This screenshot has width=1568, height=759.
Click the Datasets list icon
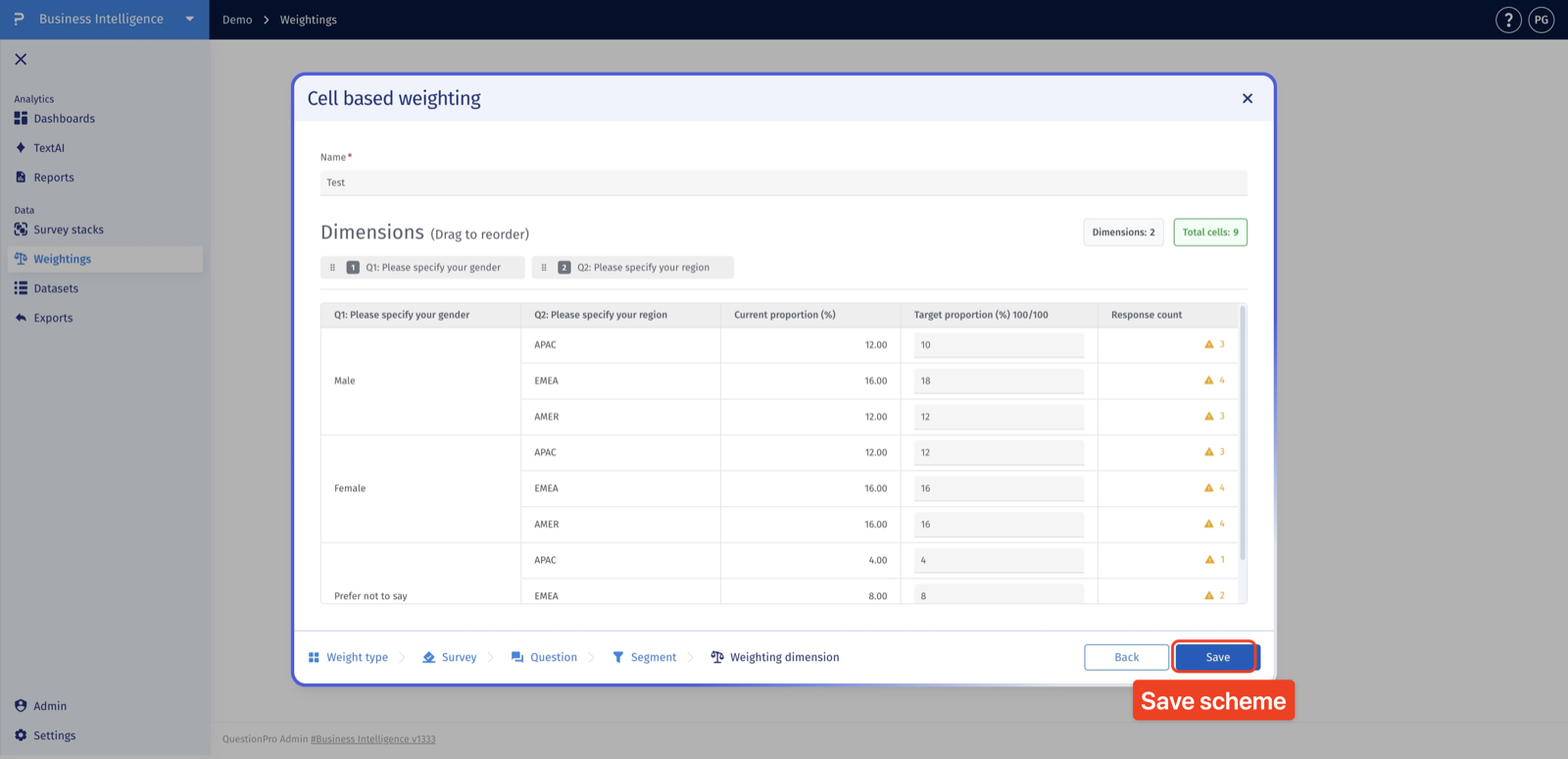(x=21, y=288)
